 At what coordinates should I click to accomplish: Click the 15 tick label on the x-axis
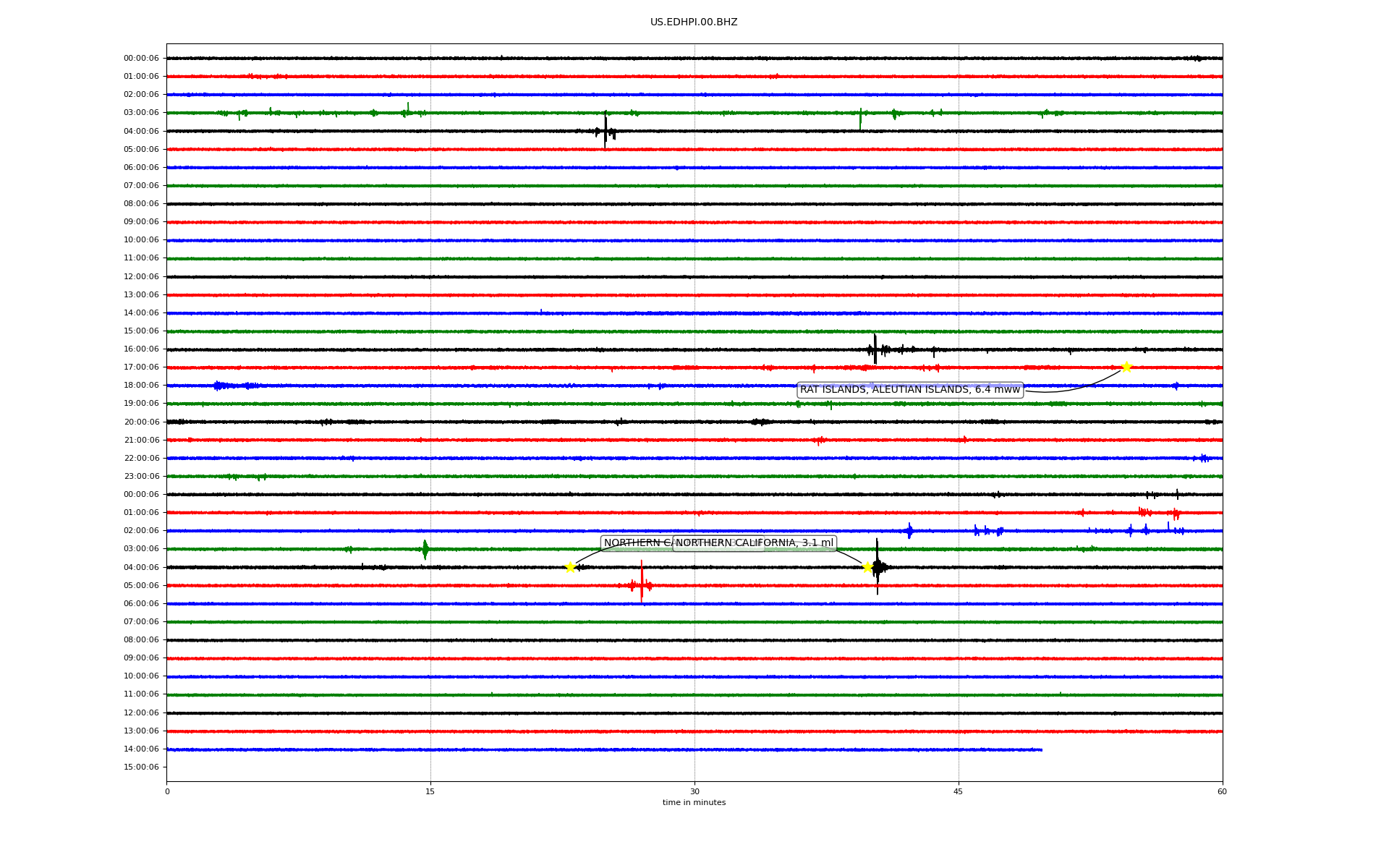430,791
